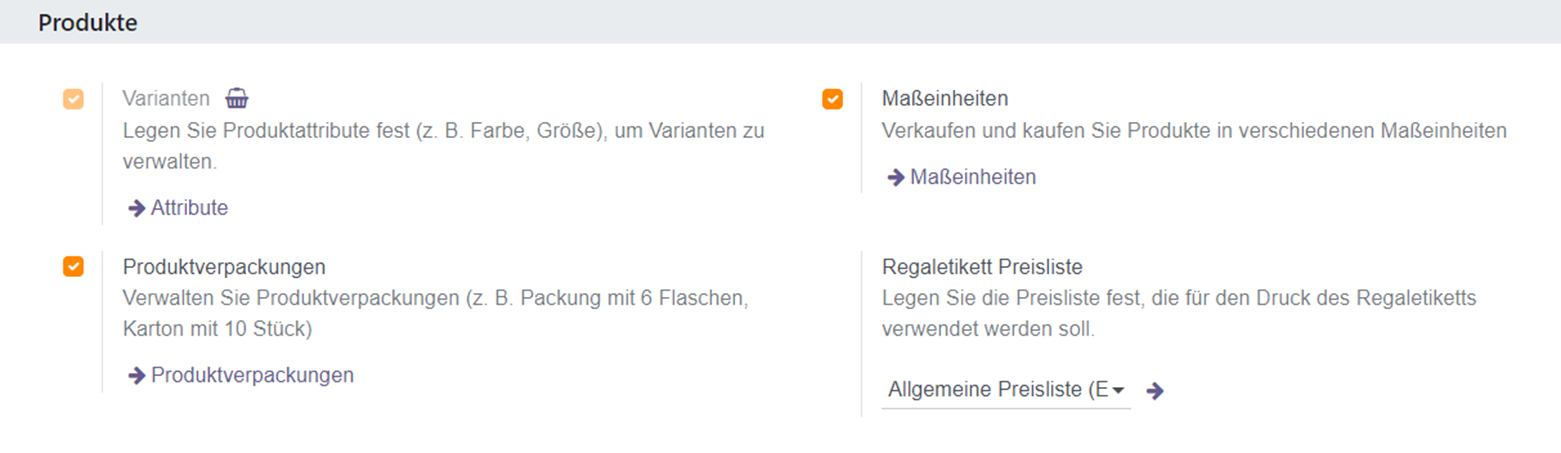Open the Attribute link
1561x453 pixels.
tap(189, 208)
